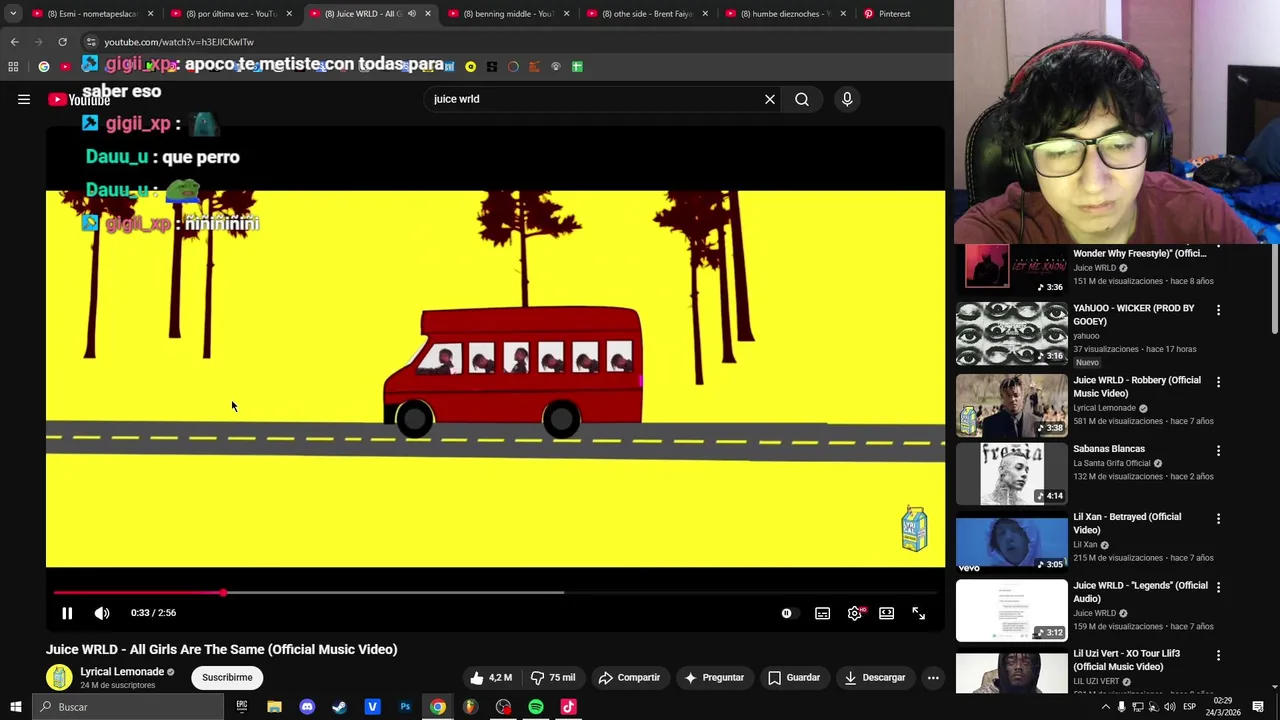Screen dimensions: 1280x720
Task: Enter fullscreen on the video player
Action: click(x=919, y=613)
